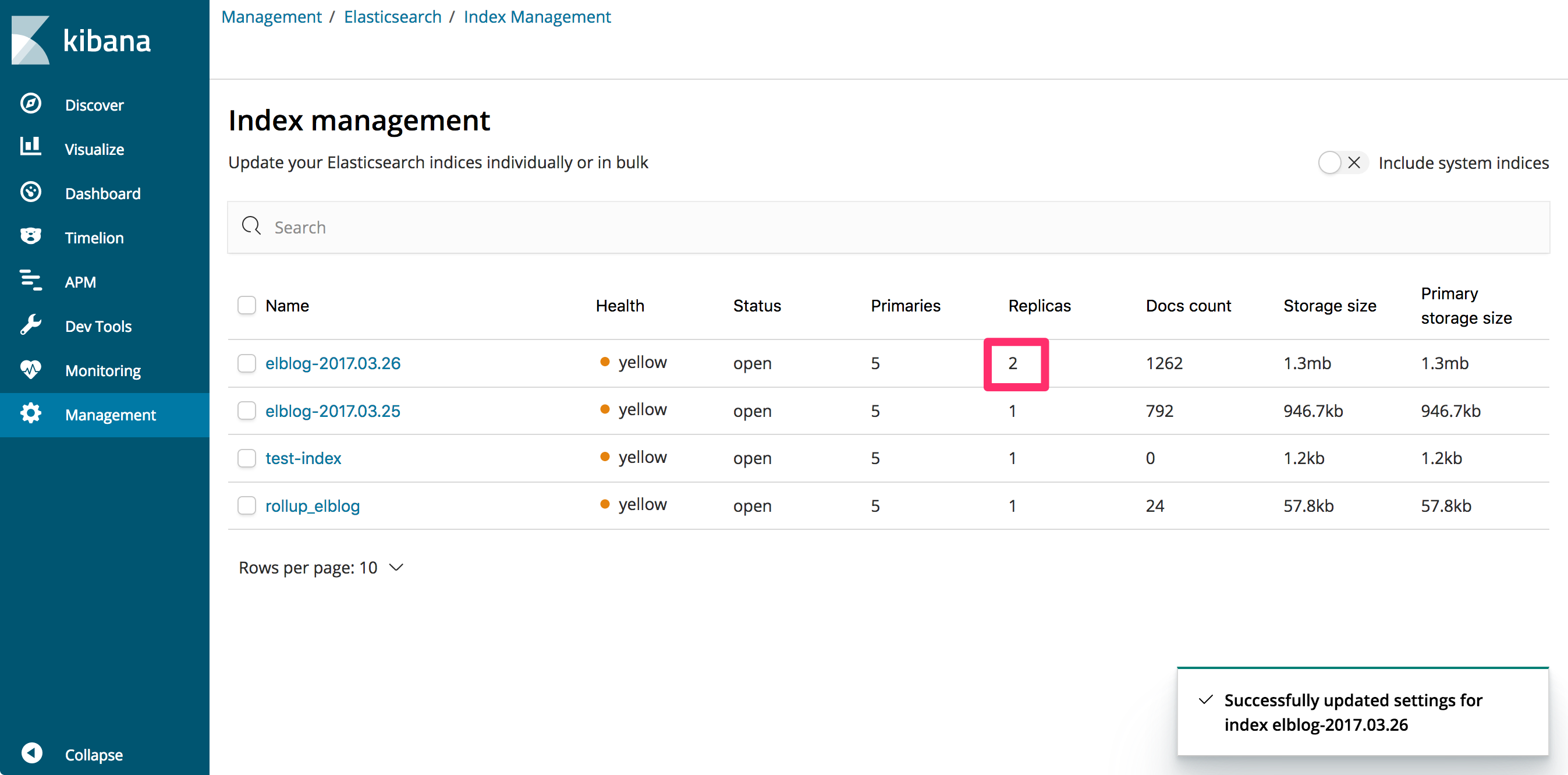
Task: Select checkbox for elblog-2017.03.25
Action: (x=247, y=410)
